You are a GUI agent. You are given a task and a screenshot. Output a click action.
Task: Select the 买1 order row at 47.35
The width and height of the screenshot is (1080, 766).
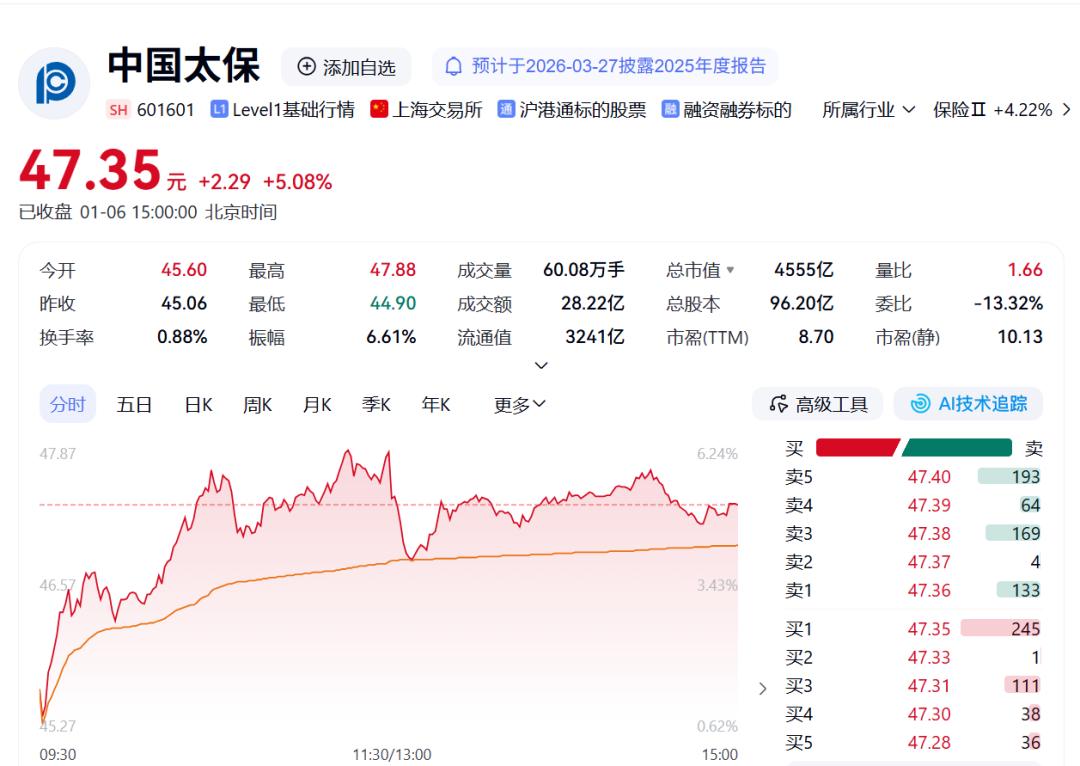coord(915,629)
